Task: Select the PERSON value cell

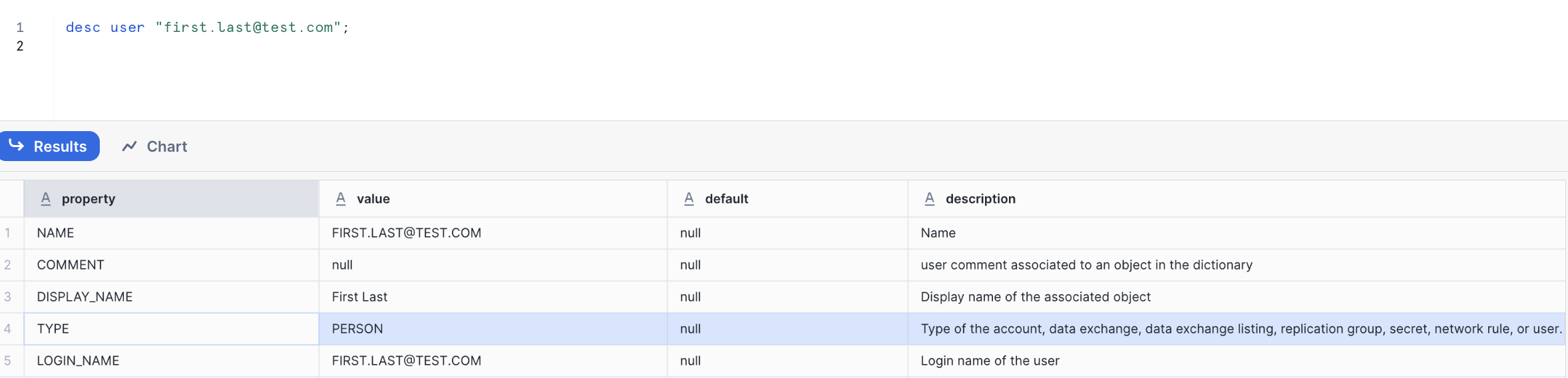Action: tap(357, 329)
